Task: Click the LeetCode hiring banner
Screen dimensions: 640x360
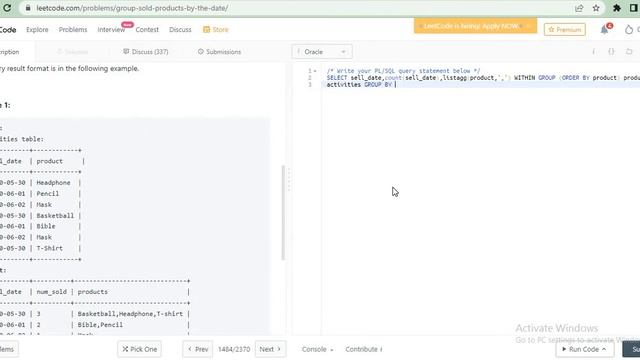Action: tap(475, 26)
